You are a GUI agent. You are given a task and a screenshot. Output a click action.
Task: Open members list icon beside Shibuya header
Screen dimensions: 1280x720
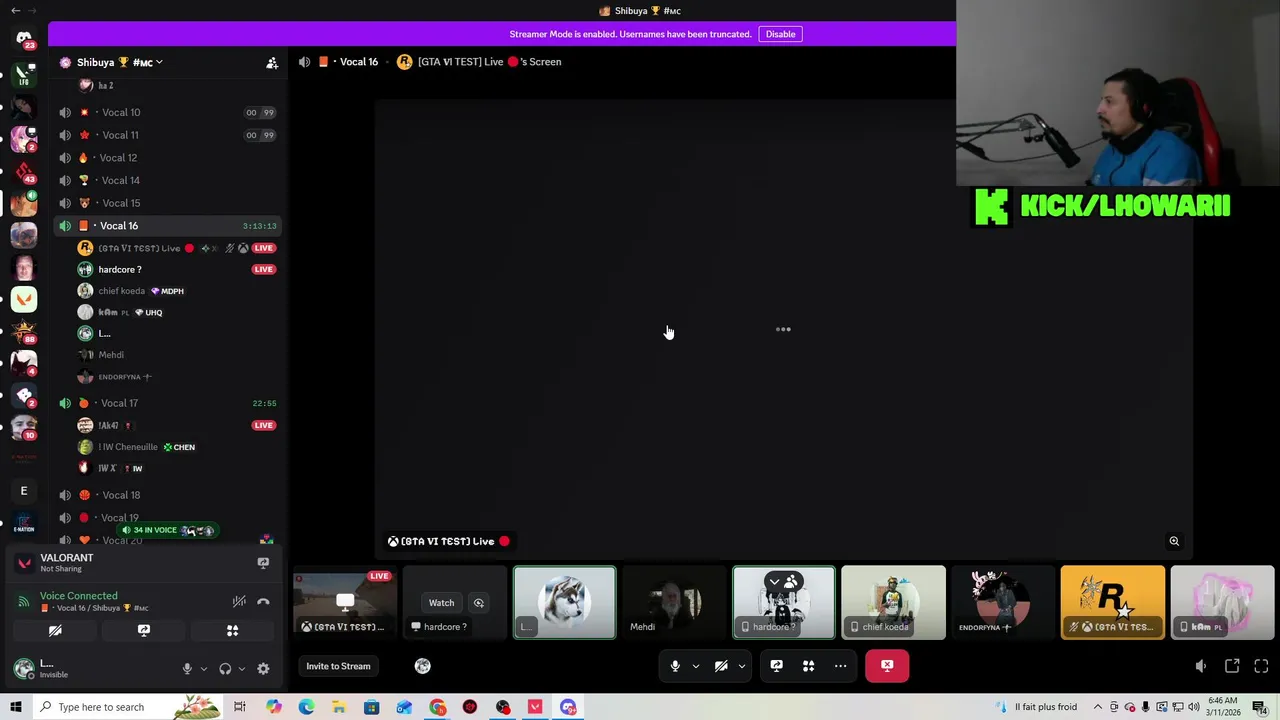click(x=272, y=62)
